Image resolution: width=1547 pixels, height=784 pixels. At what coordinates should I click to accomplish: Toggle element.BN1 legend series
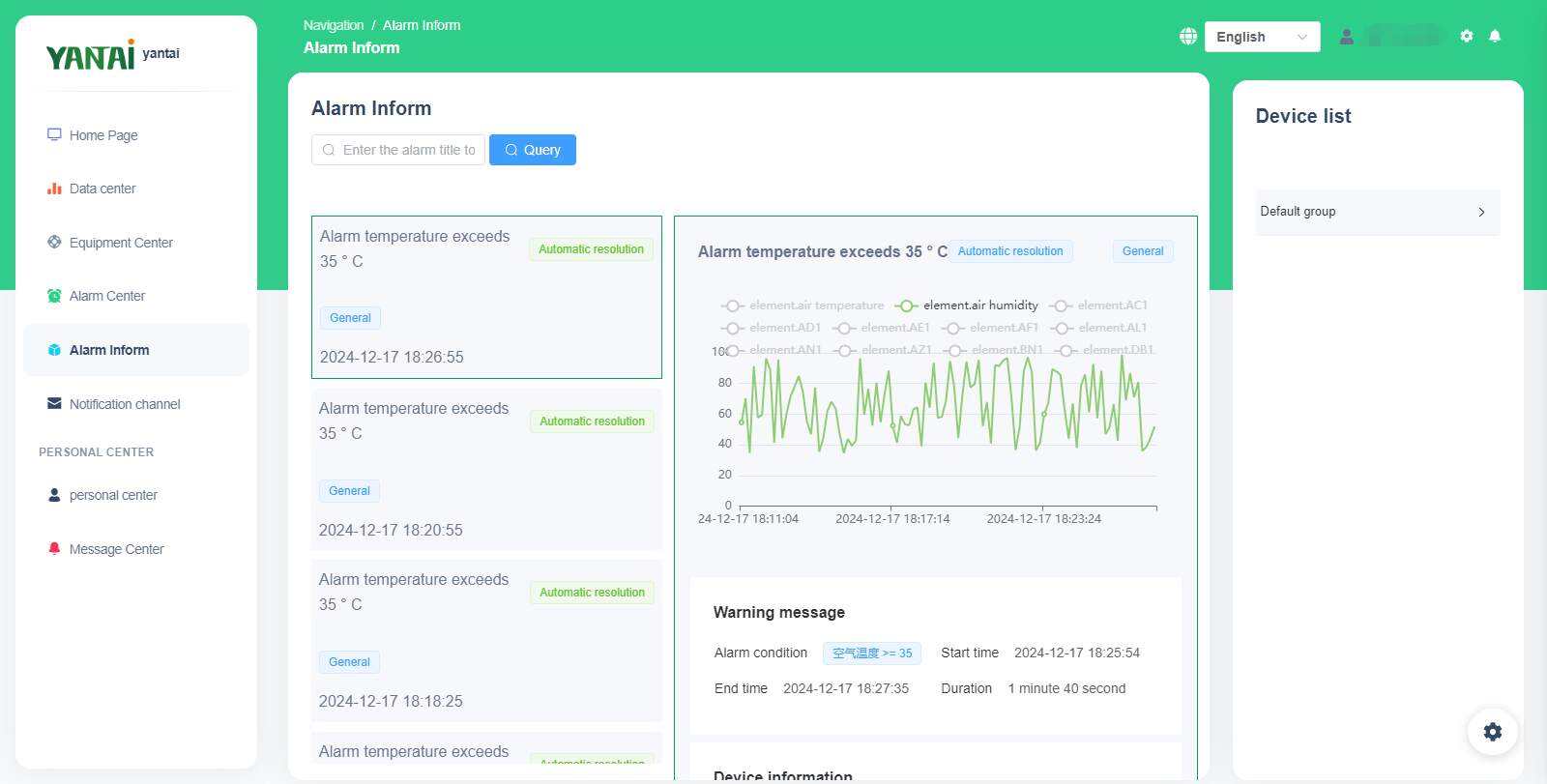(994, 350)
